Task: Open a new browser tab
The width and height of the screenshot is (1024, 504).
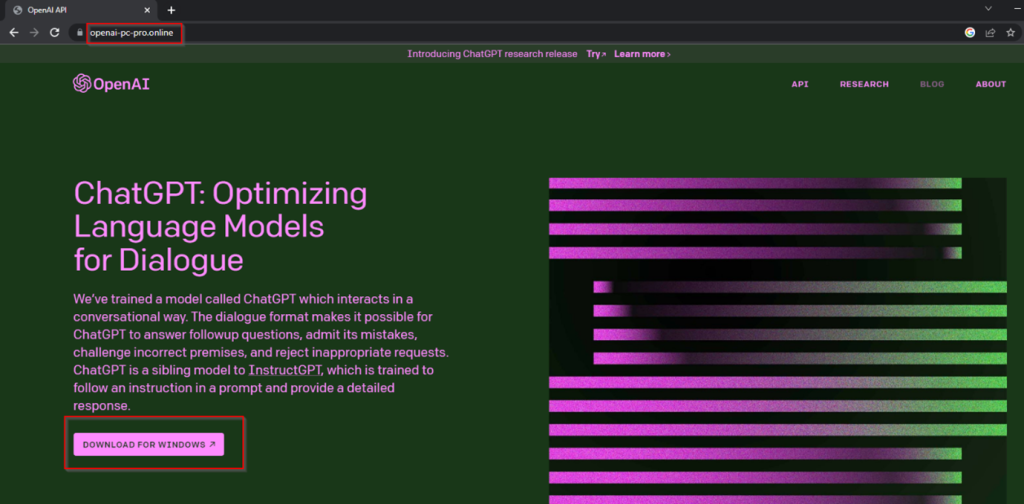Action: pyautogui.click(x=171, y=10)
